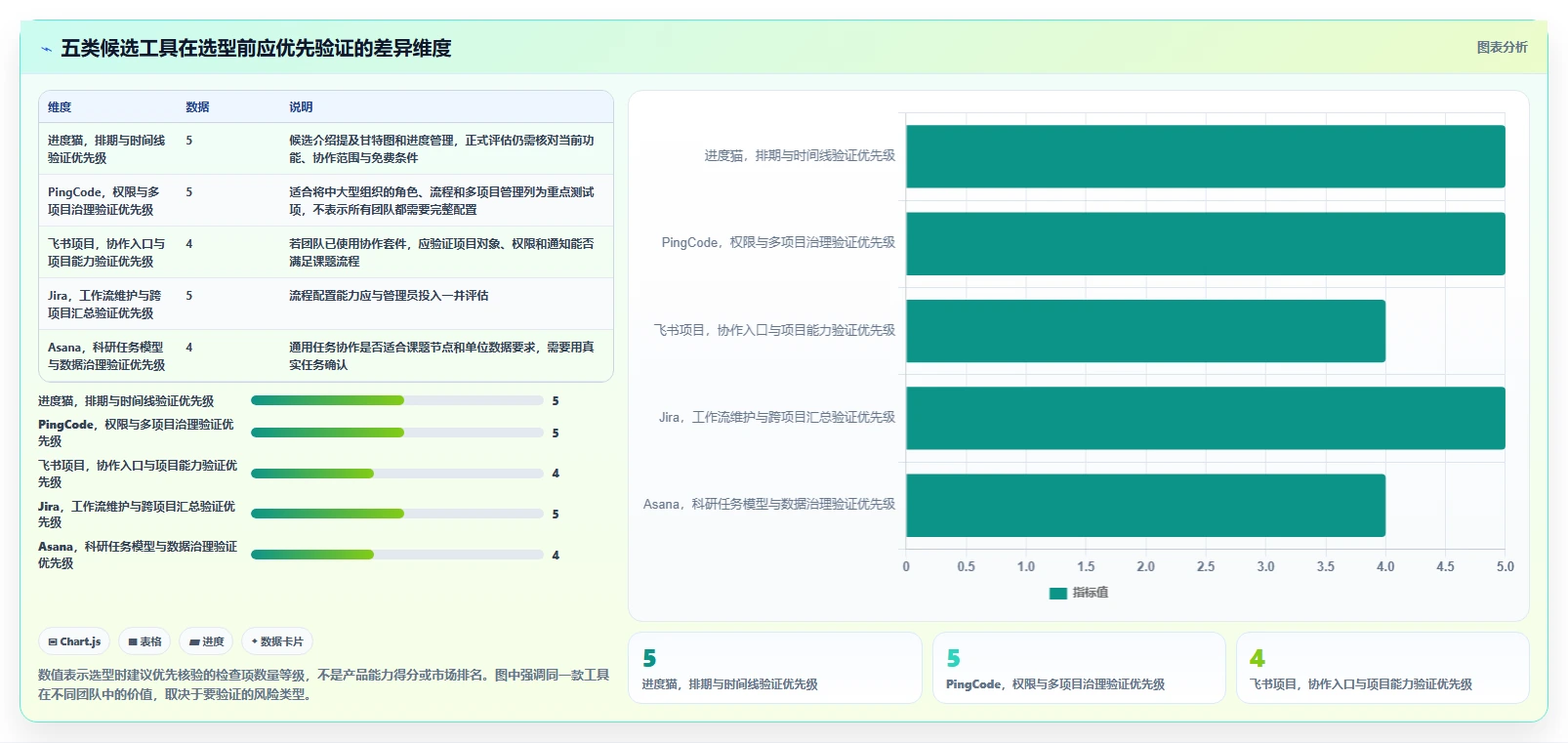Image resolution: width=1568 pixels, height=743 pixels.
Task: Click progress label 进度猫，排期与时间线验证优先级
Action: pos(126,401)
